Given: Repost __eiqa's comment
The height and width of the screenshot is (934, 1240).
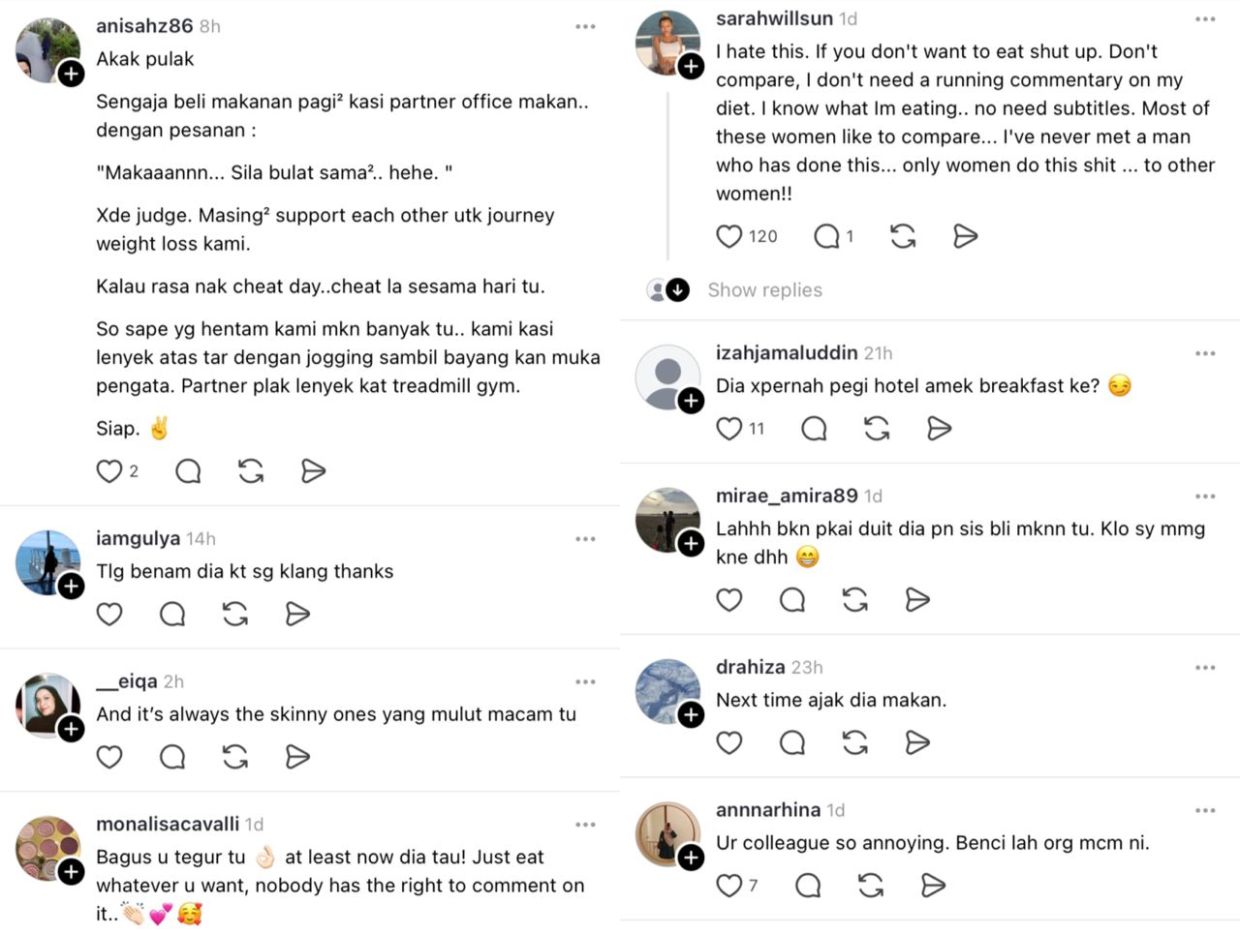Looking at the screenshot, I should (235, 756).
